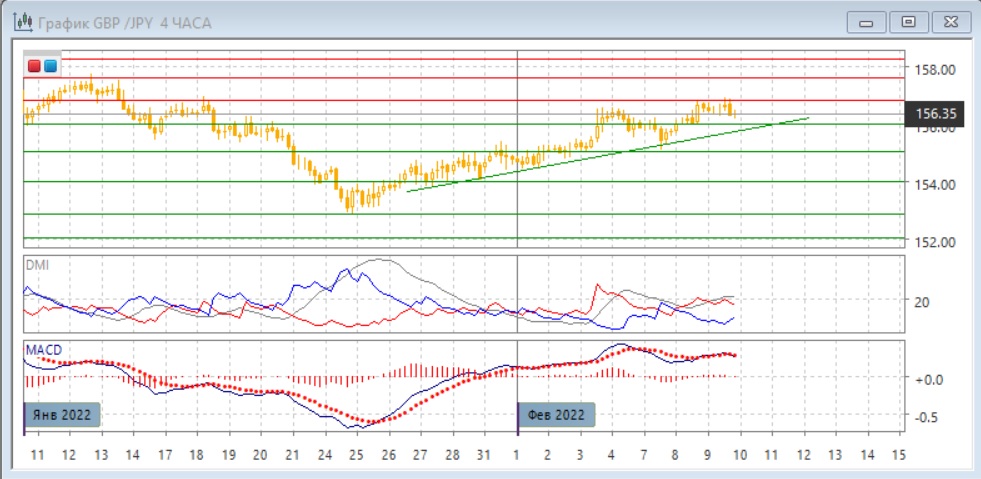Click the current price tag 156.35

click(x=937, y=114)
